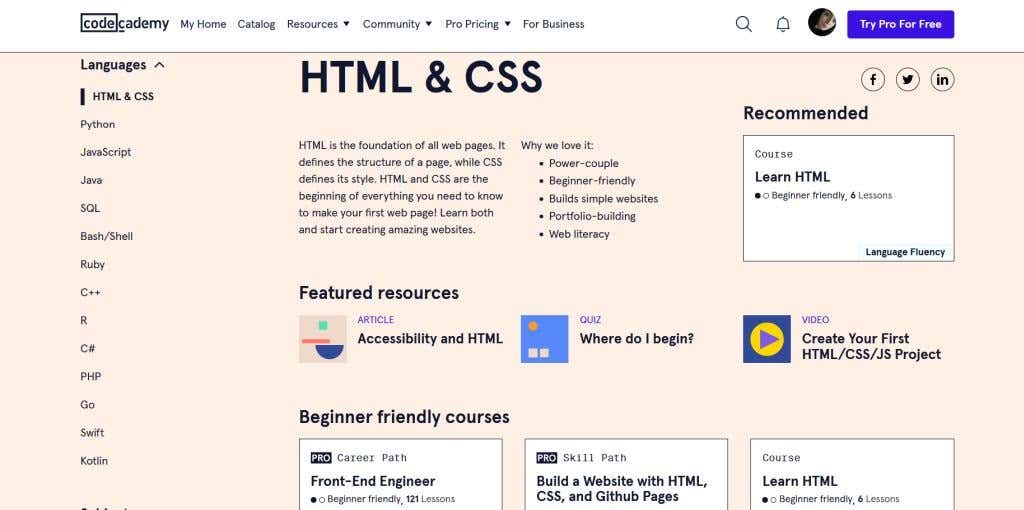Open the recommended Learn HTML course card
The image size is (1024, 510).
(848, 198)
